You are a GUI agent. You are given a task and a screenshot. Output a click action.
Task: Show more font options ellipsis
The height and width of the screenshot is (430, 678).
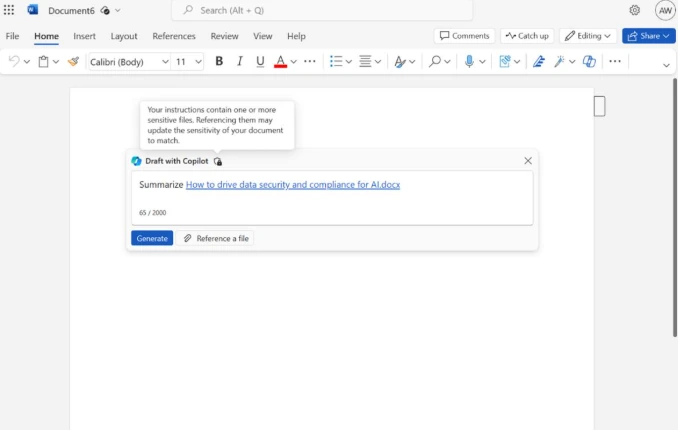[310, 61]
